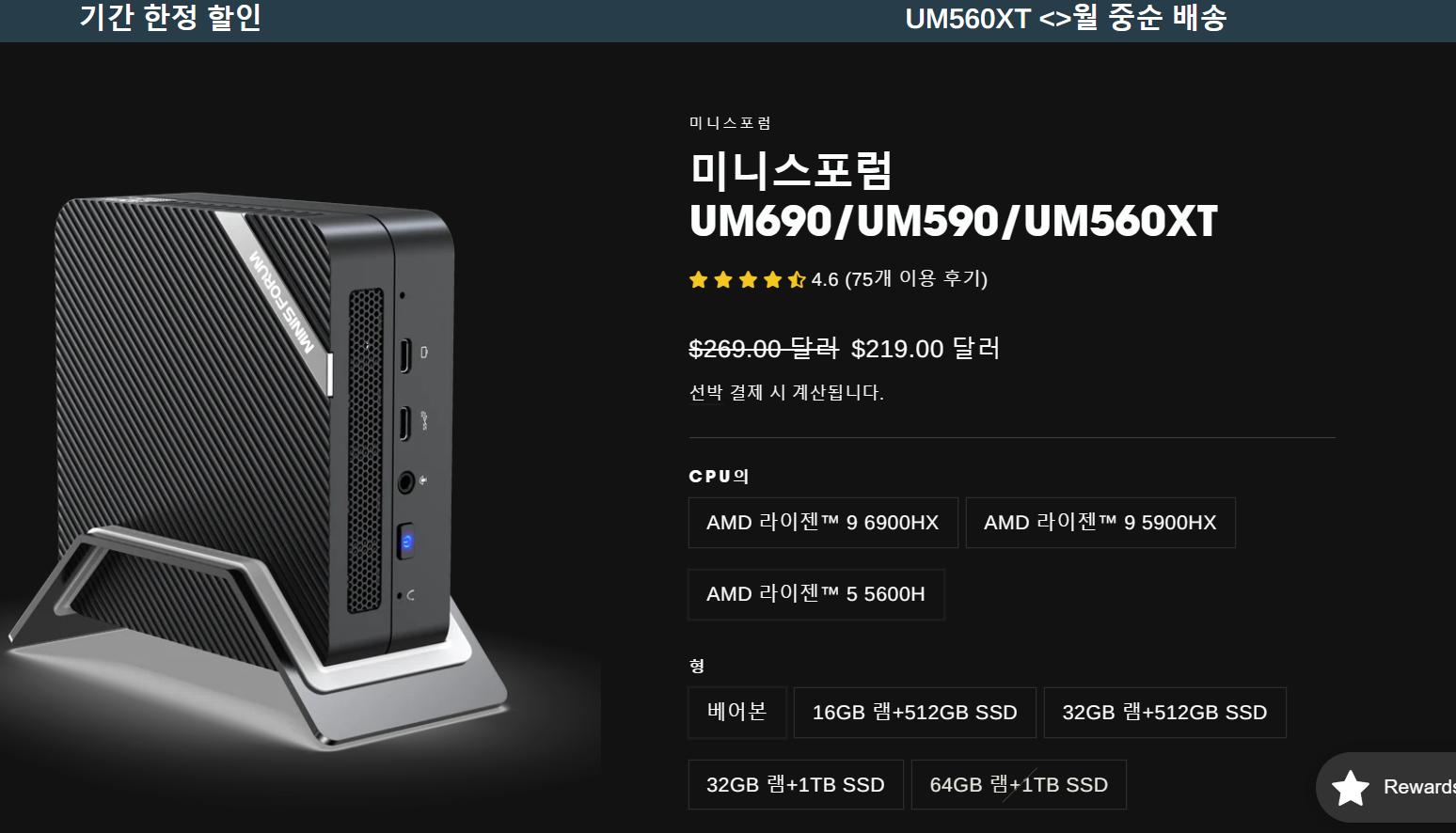Select AMD 라이젠 9 6900HX CPU option
The image size is (1456, 833).
coord(823,523)
